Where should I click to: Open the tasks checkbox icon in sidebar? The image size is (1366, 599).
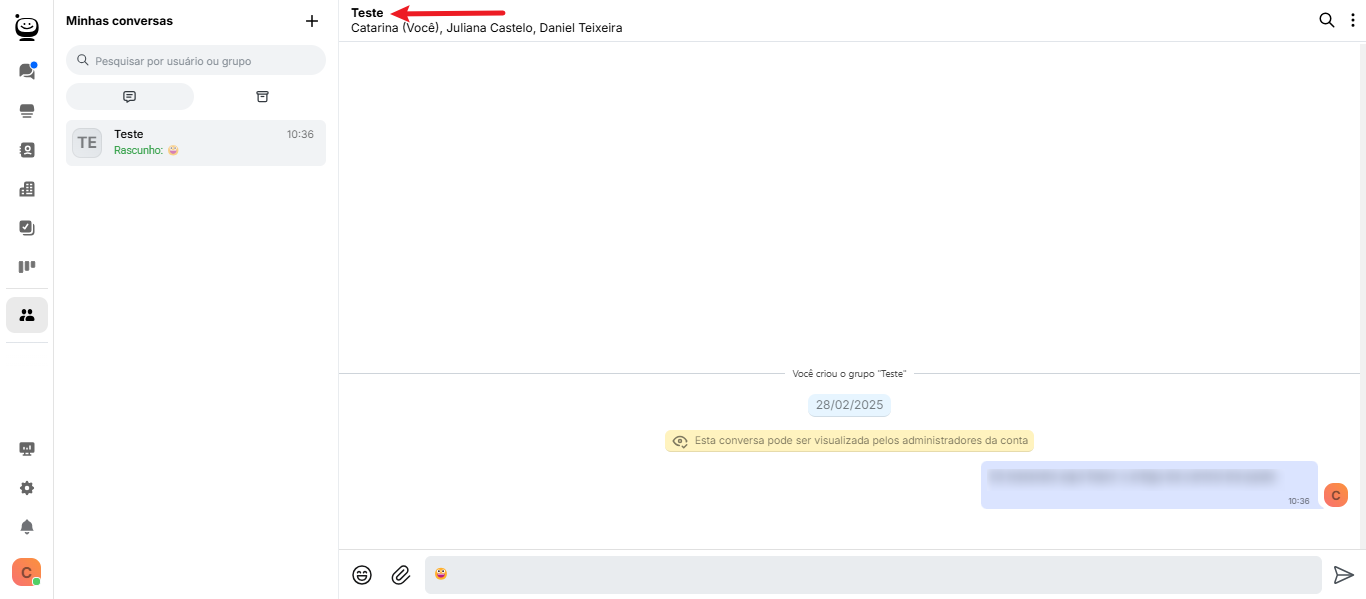coord(27,228)
